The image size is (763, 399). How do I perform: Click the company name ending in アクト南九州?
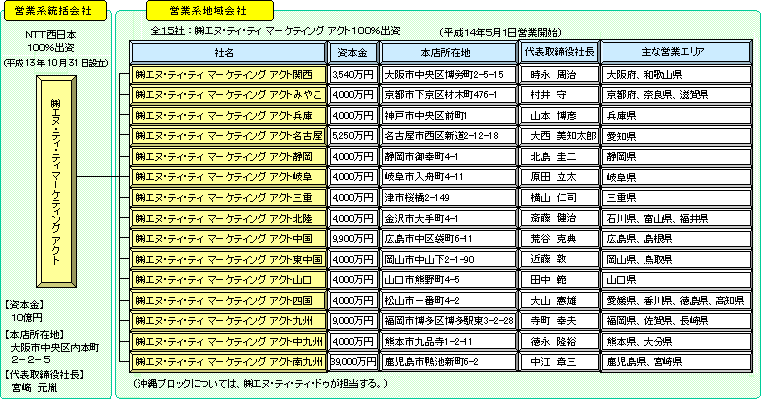point(228,362)
